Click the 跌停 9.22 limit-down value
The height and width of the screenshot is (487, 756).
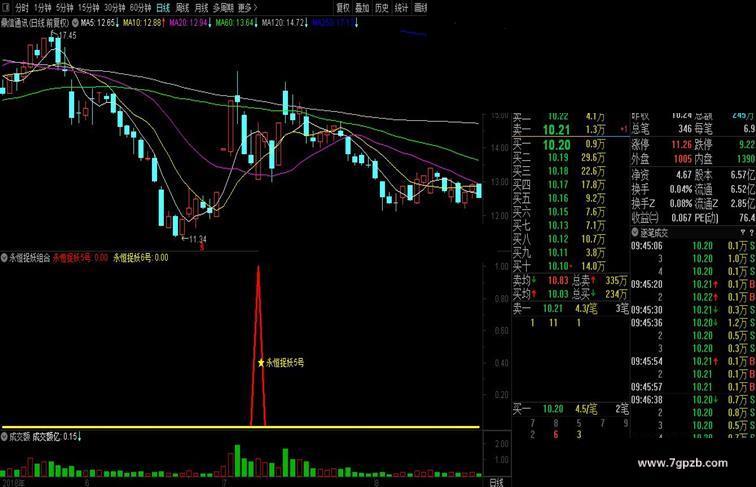click(x=747, y=144)
